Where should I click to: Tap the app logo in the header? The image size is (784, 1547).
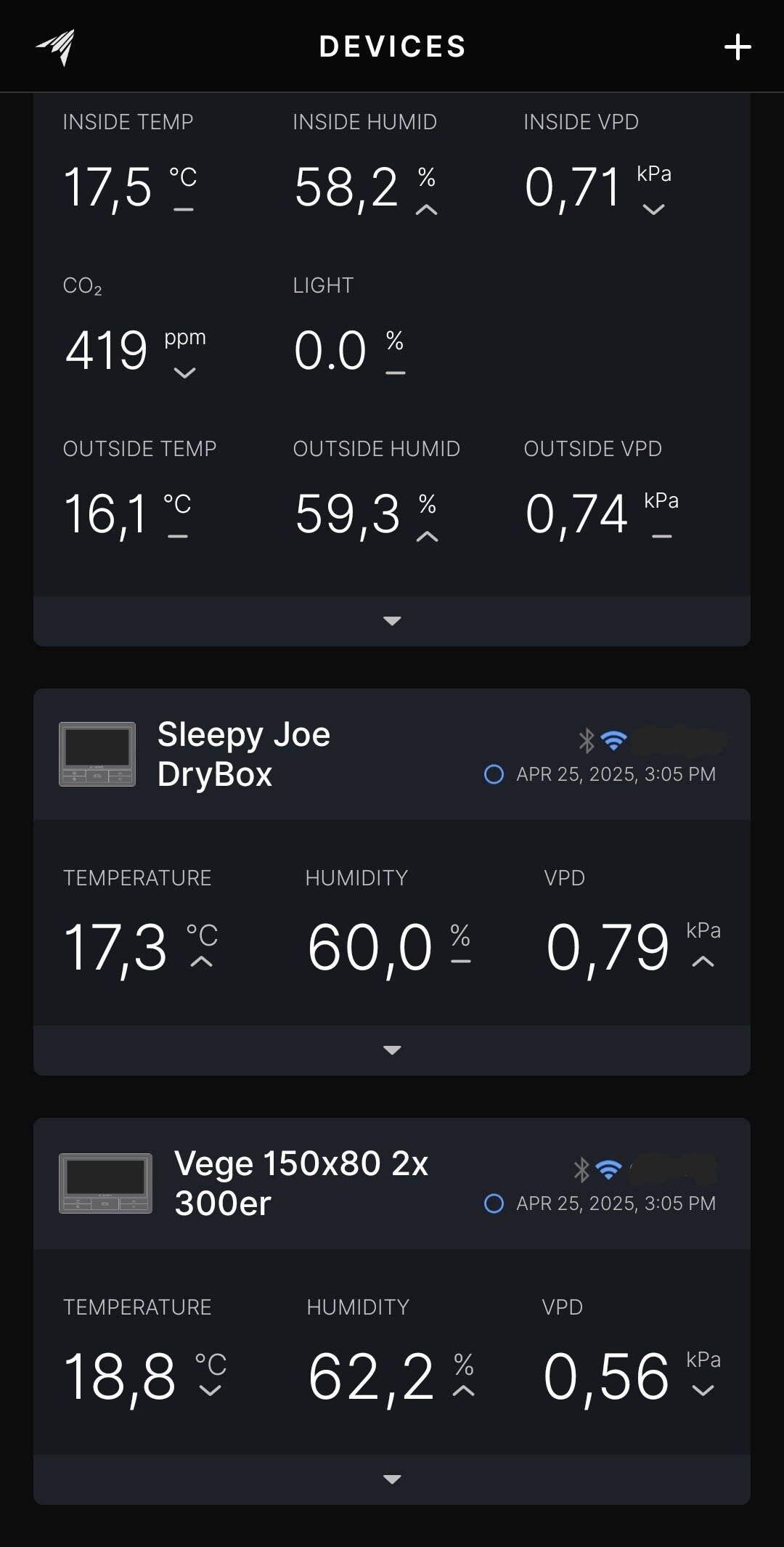coord(56,47)
